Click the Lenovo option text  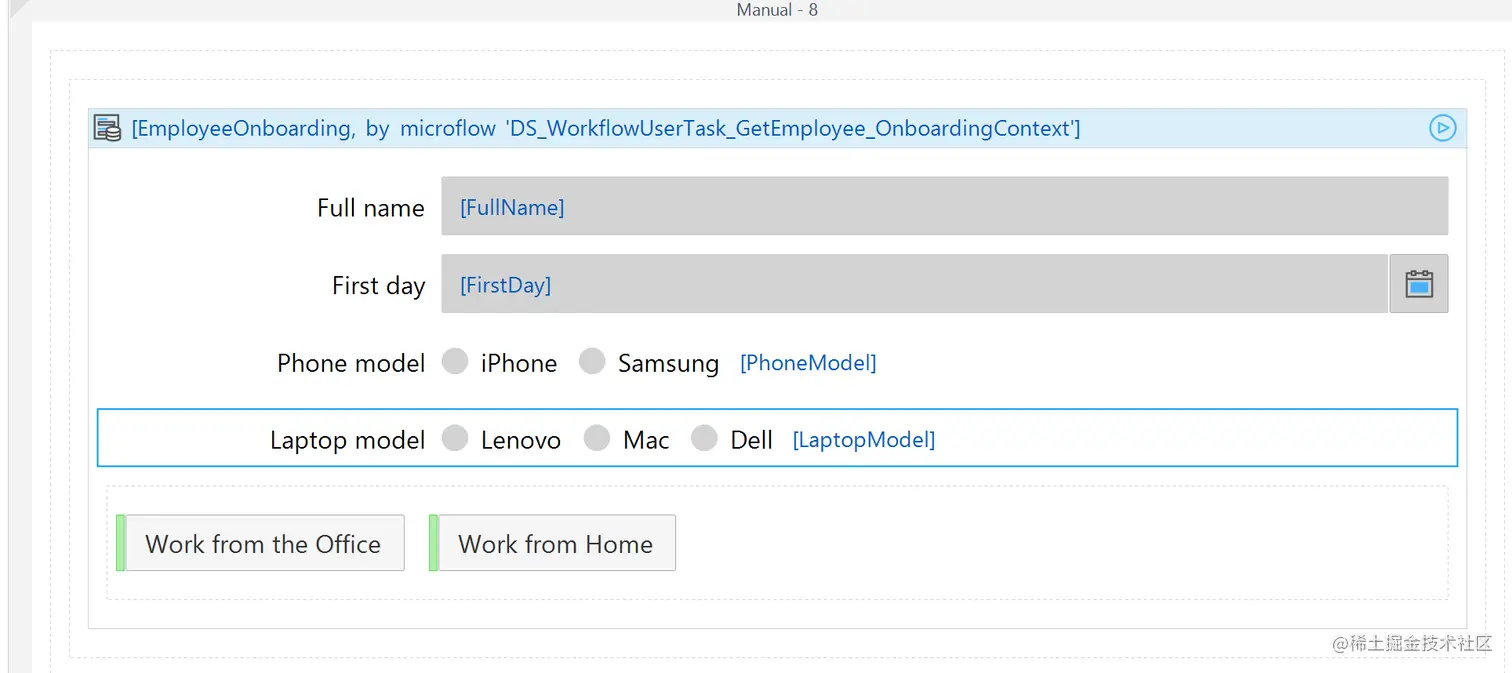tap(521, 440)
